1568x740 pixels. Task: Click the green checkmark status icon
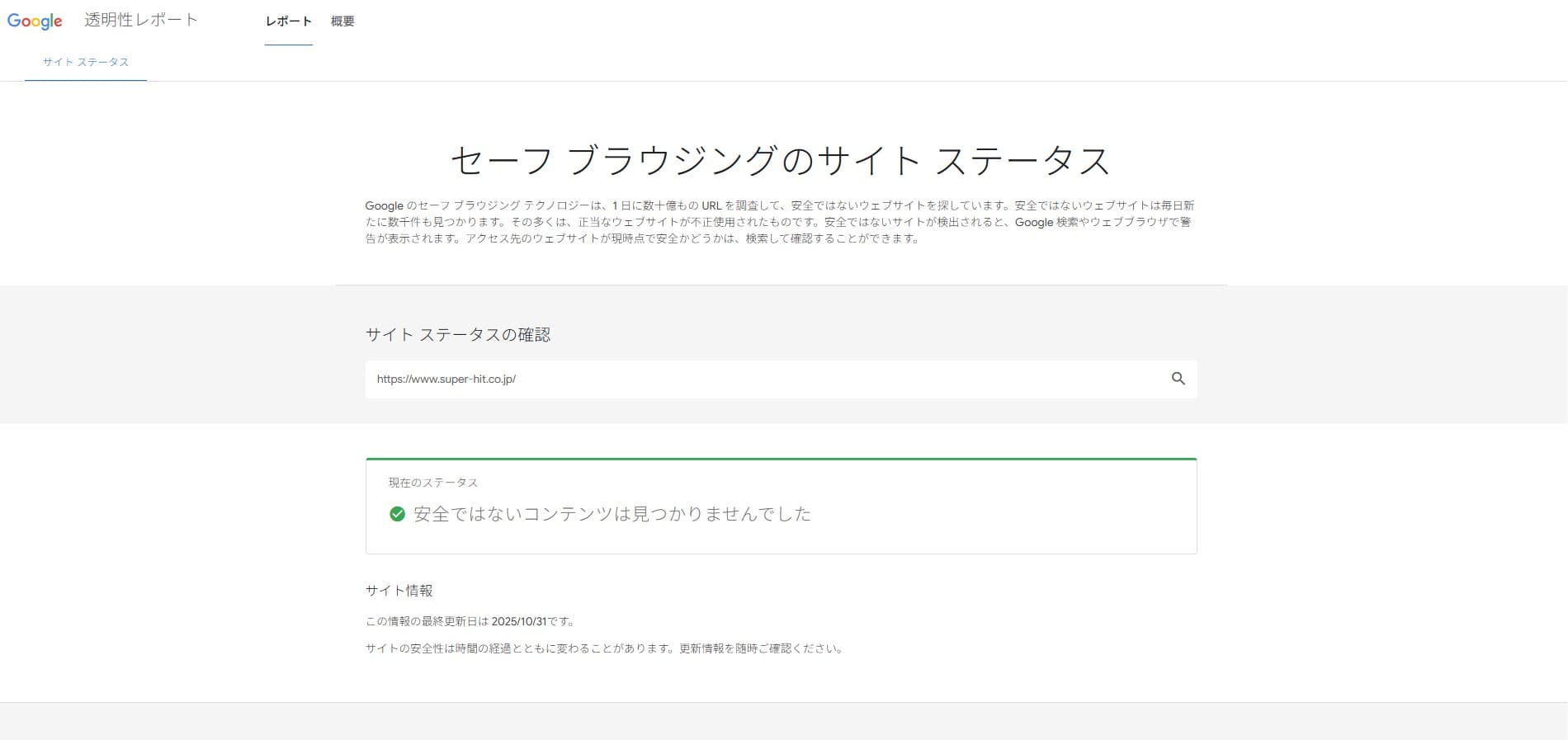coord(397,514)
